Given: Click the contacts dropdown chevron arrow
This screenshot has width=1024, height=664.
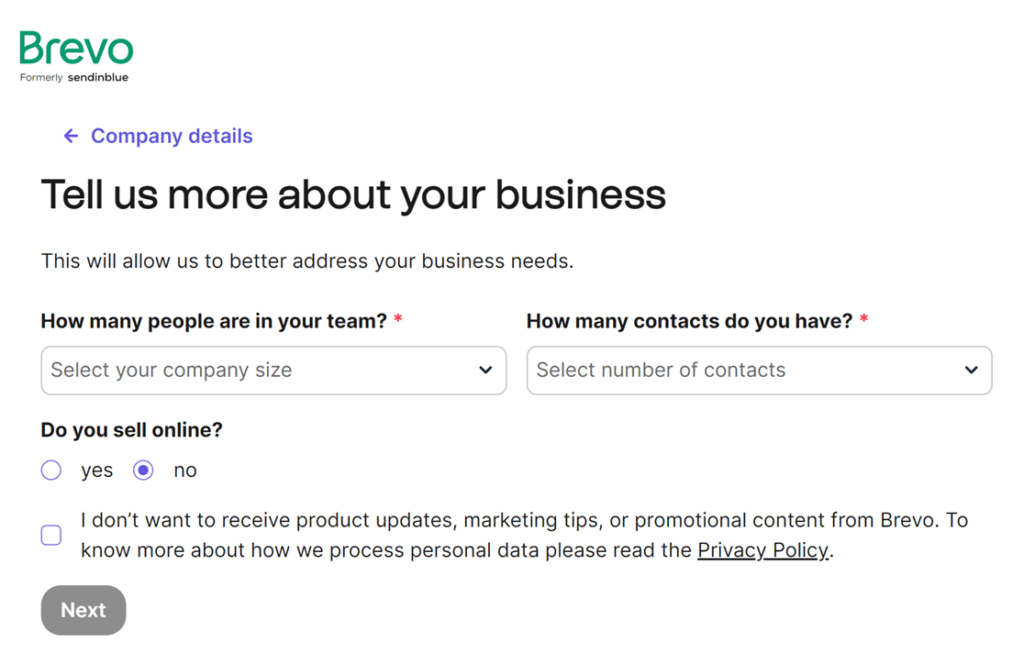Looking at the screenshot, I should coord(971,370).
